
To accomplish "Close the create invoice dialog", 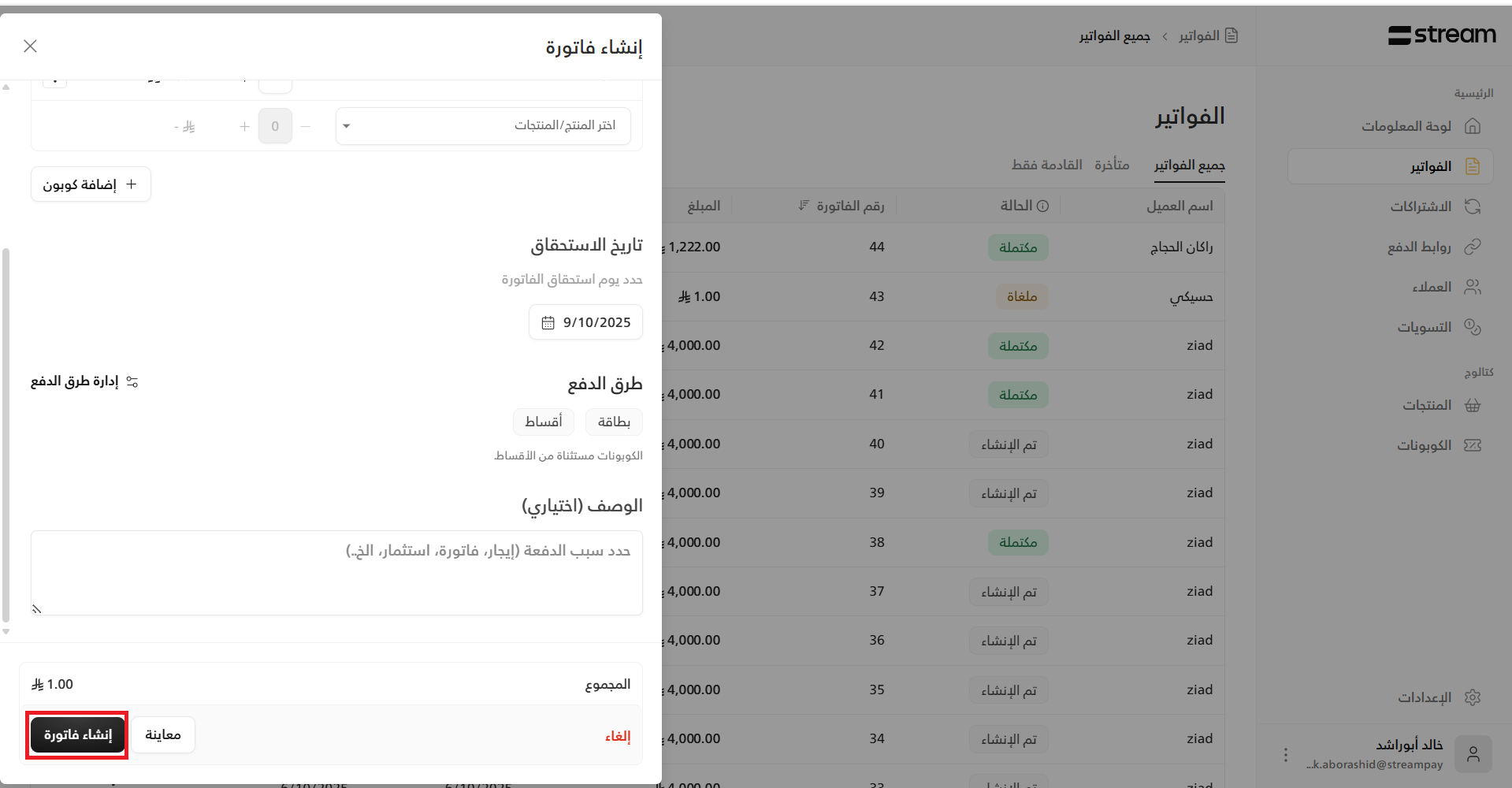I will 31,46.
